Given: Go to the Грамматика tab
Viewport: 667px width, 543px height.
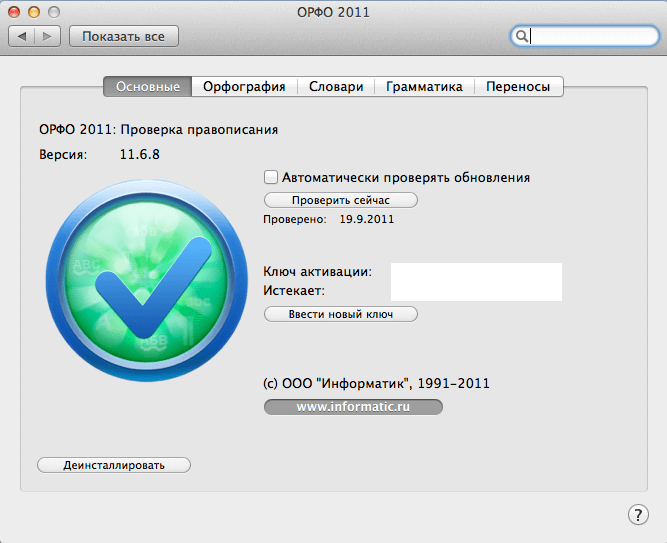Looking at the screenshot, I should 424,86.
